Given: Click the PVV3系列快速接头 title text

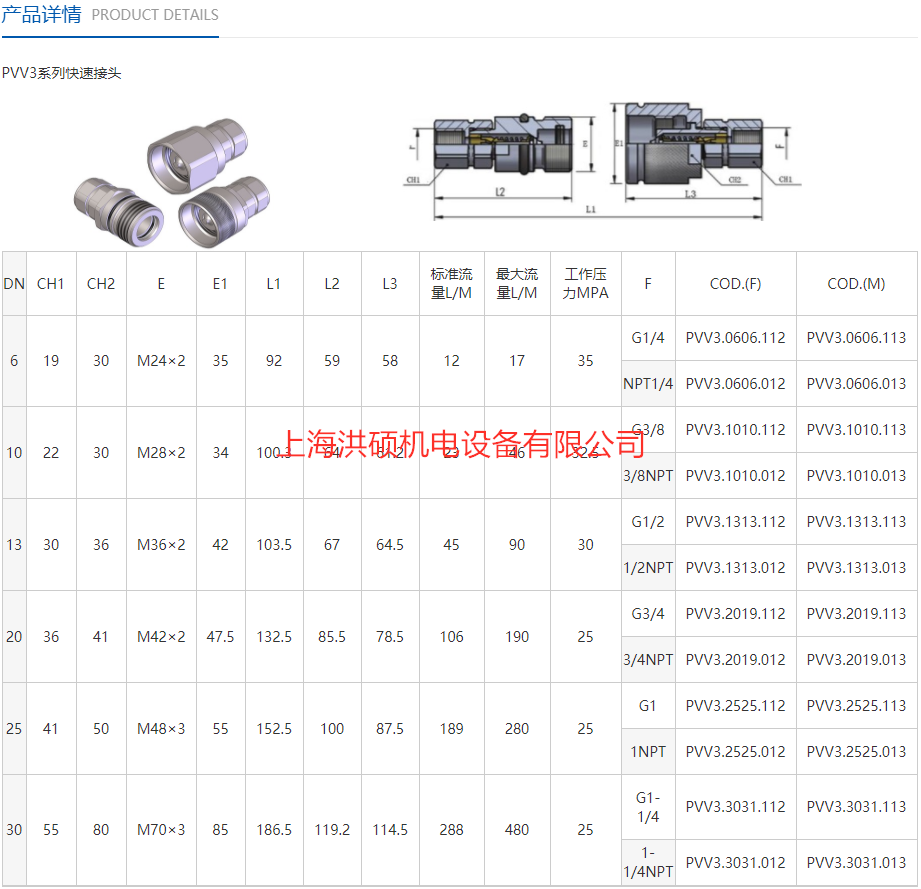Looking at the screenshot, I should click(x=62, y=73).
